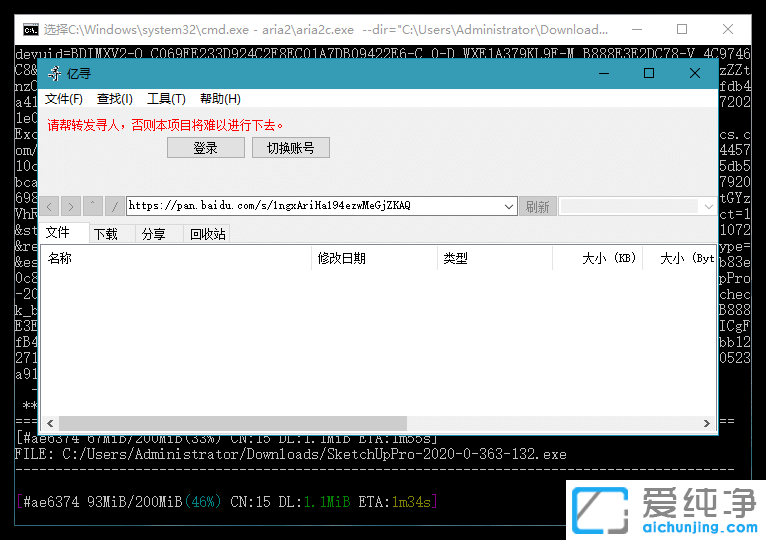Maximize the 亿寻 window

(649, 74)
